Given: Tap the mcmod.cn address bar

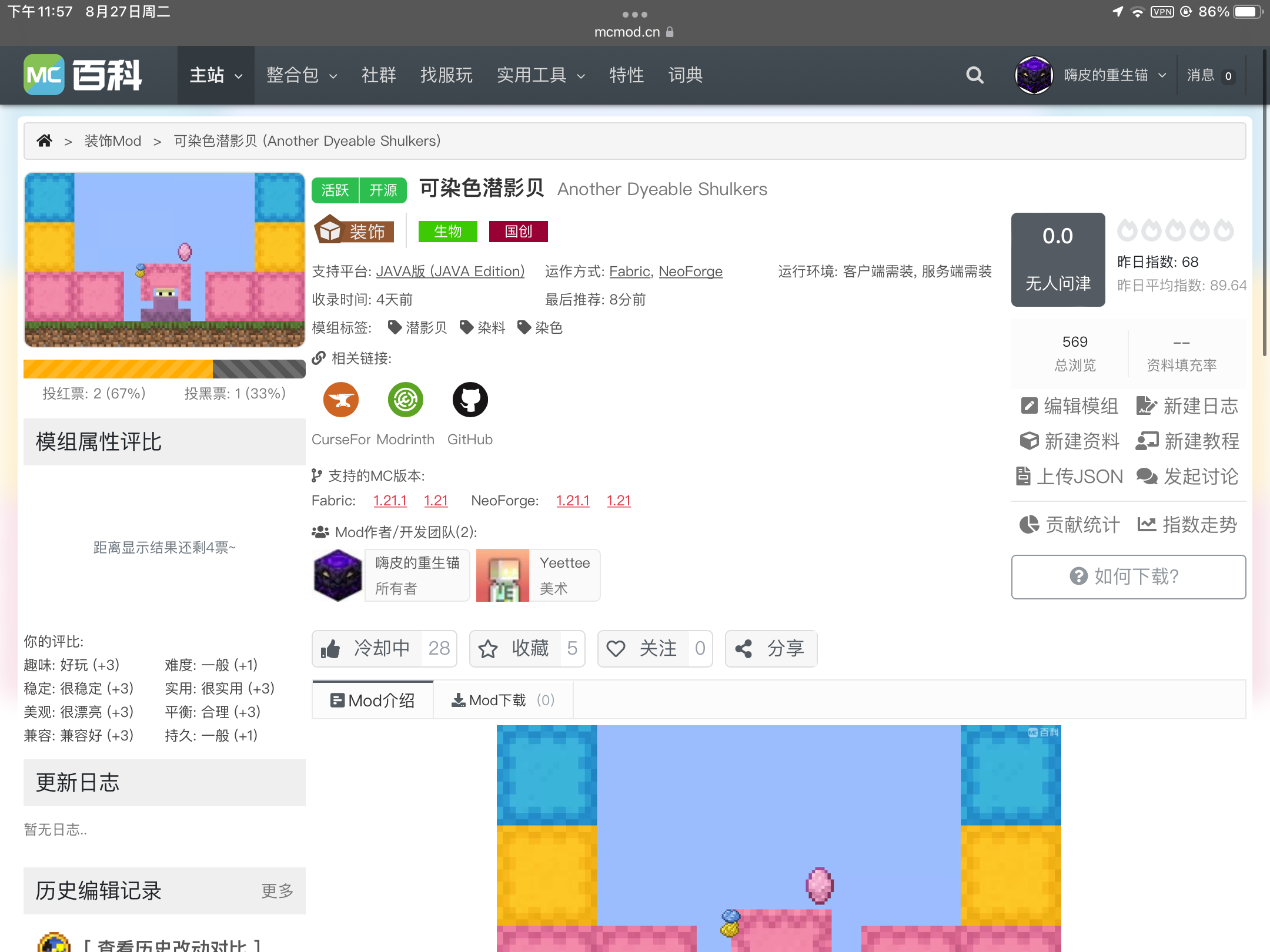Looking at the screenshot, I should [634, 32].
